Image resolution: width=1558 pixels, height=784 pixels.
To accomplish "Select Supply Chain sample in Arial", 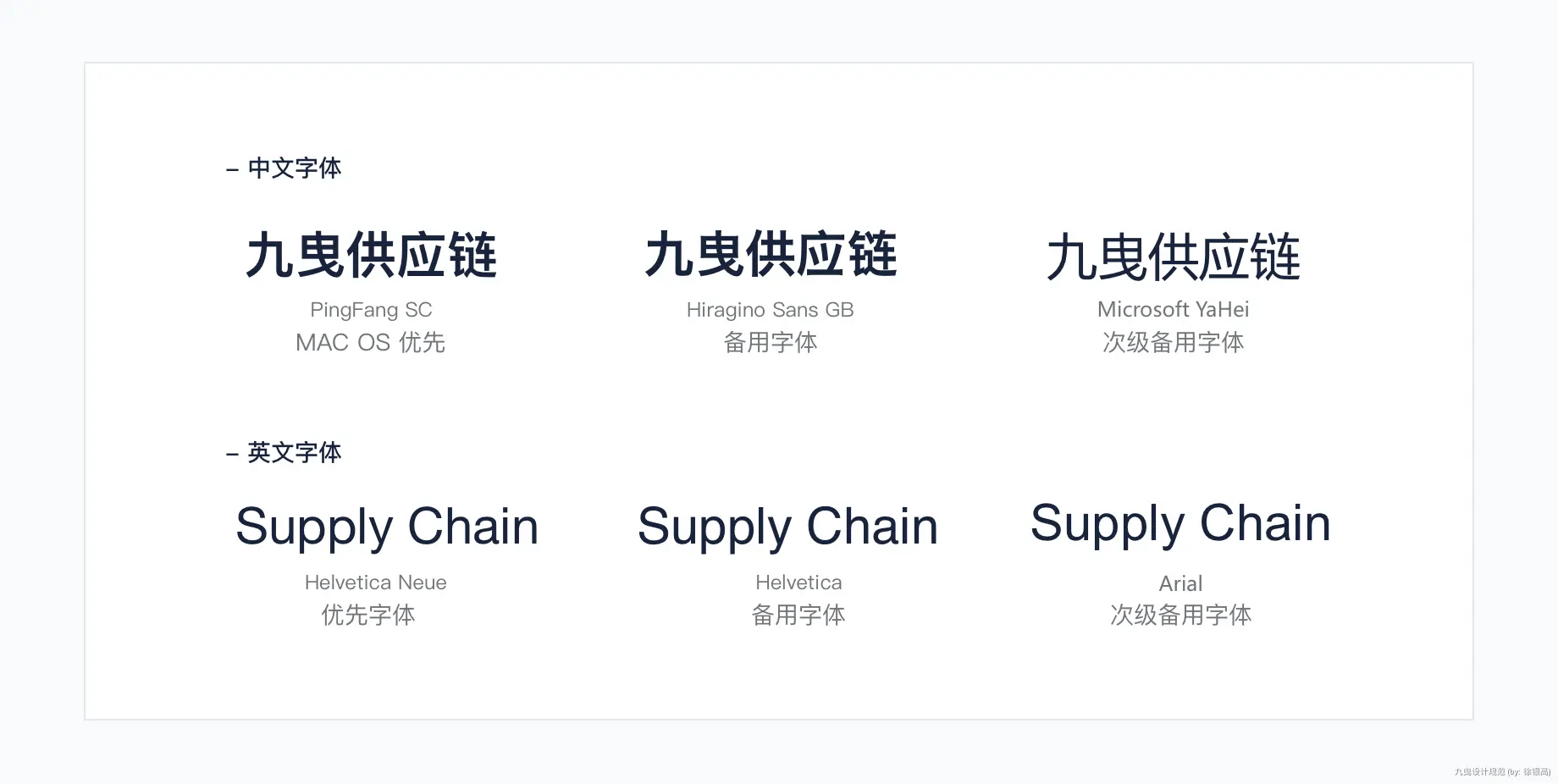I will point(1180,524).
